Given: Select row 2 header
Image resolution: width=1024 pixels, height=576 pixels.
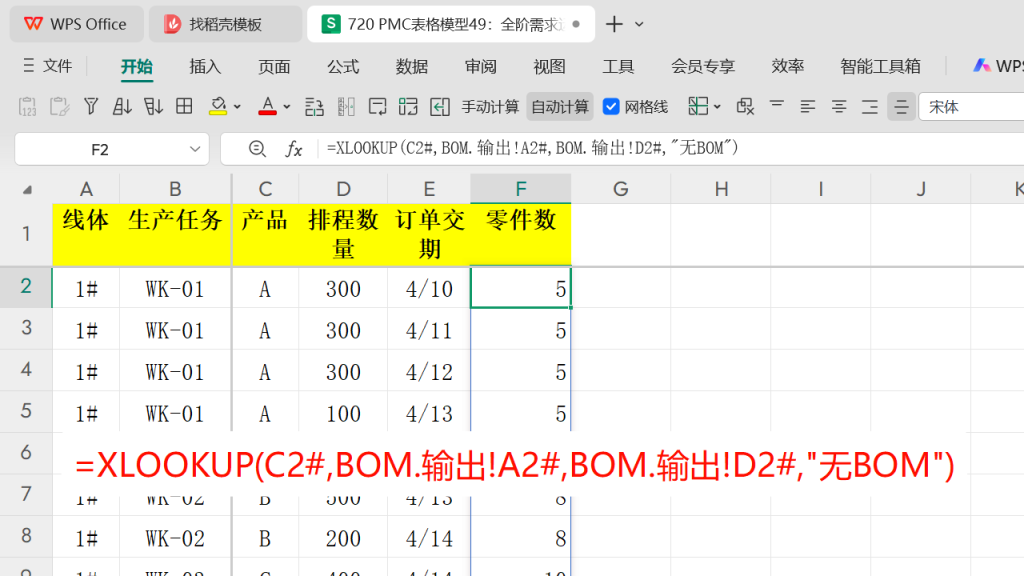Looking at the screenshot, I should click(26, 286).
